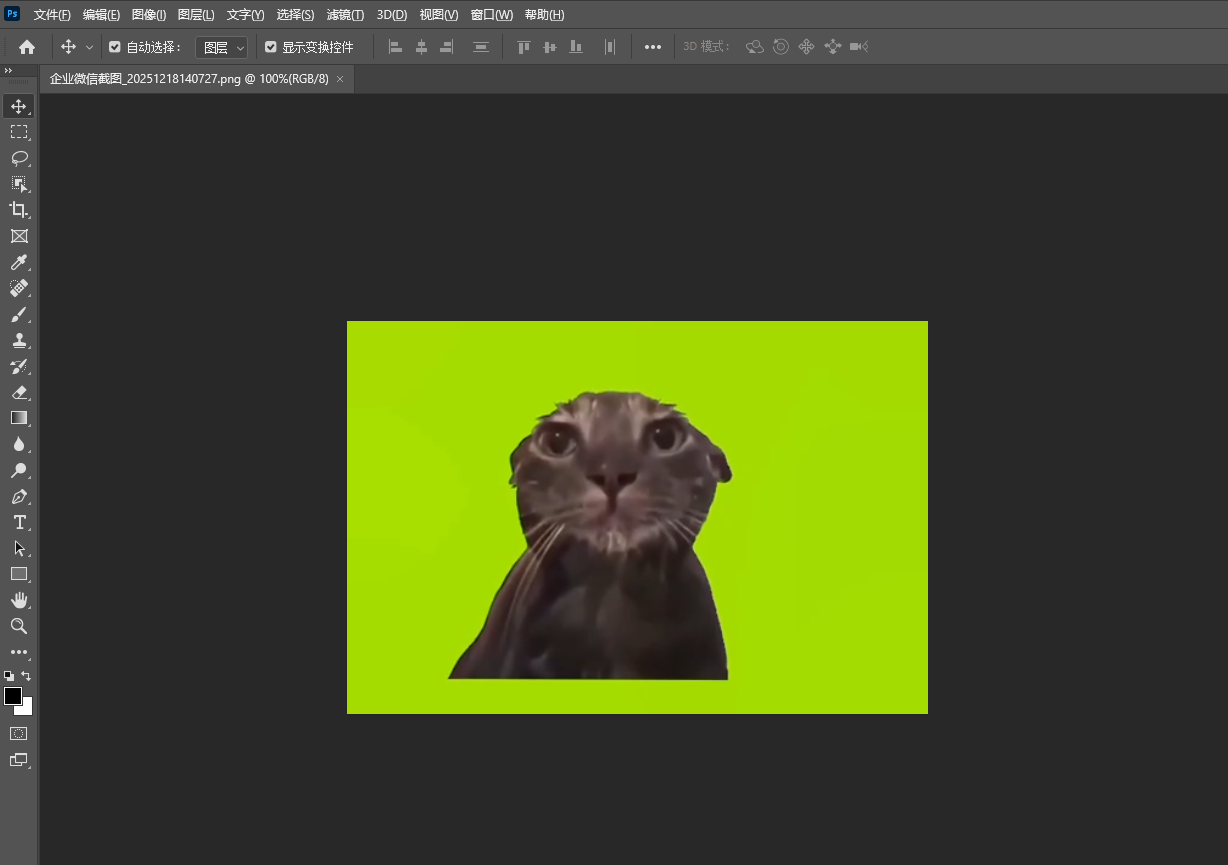Screen dimensions: 1228x865
Task: Open the 滤镜(T) menu
Action: [345, 15]
